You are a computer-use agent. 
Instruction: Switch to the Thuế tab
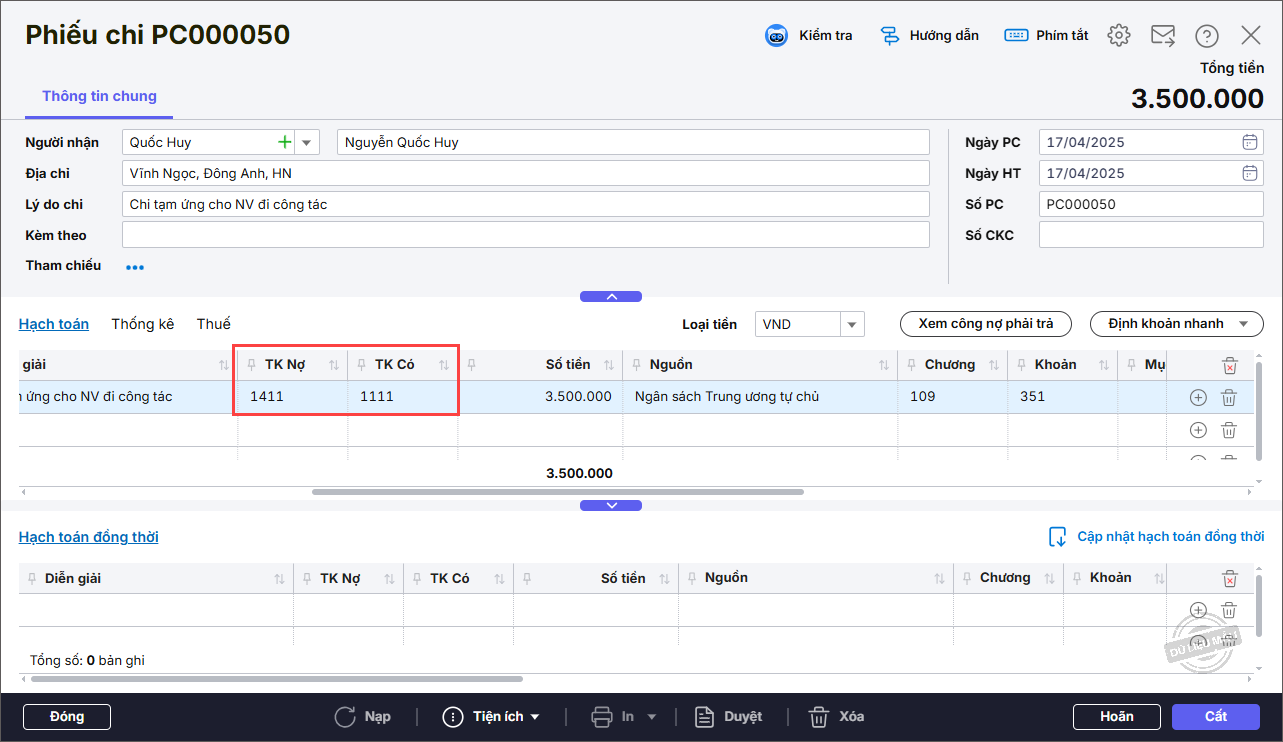point(213,324)
